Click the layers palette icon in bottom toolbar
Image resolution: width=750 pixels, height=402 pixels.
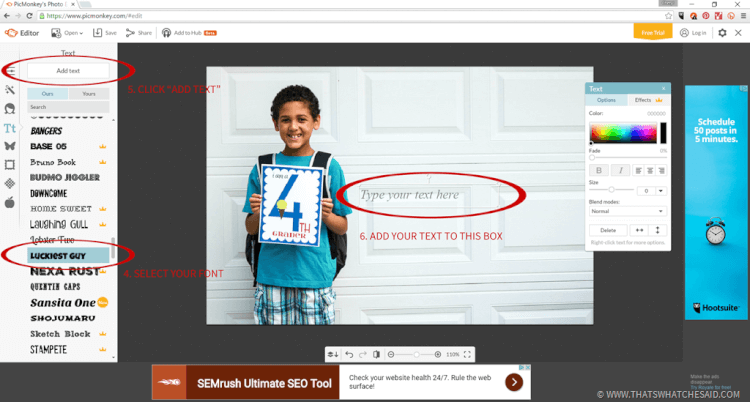(333, 354)
